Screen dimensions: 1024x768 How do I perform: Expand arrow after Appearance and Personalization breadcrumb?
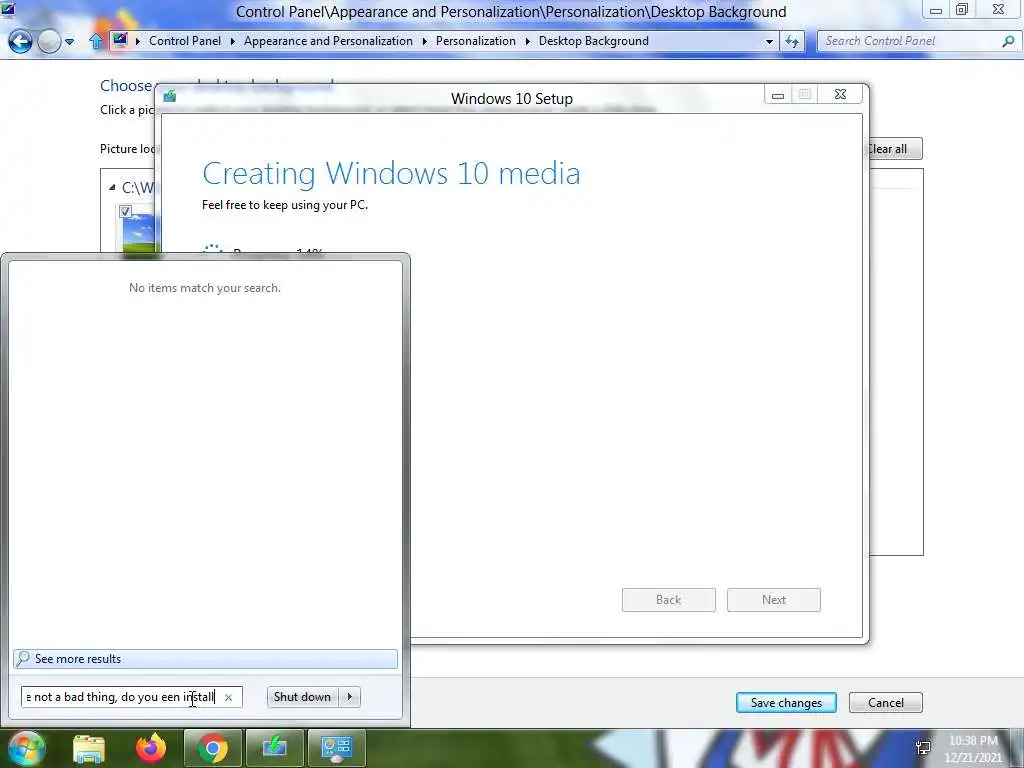point(424,41)
